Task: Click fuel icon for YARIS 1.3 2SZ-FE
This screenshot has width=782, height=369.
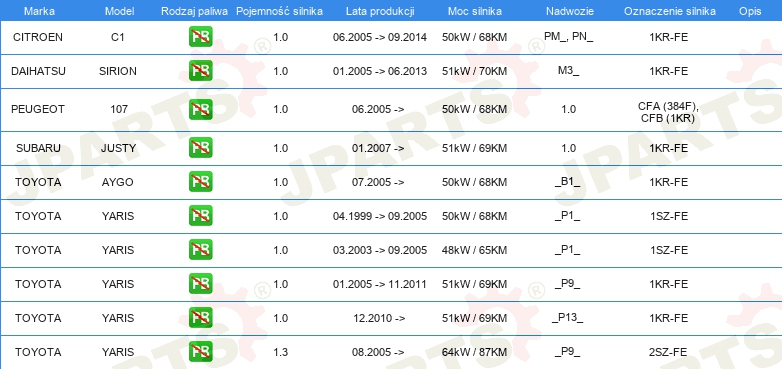Action: (200, 352)
